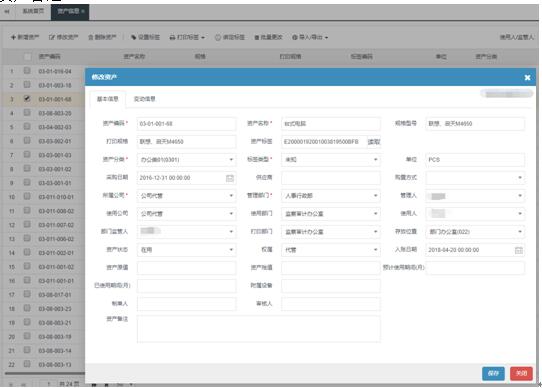The image size is (542, 388).
Task: Click the 供应商 input field
Action: pos(331,178)
